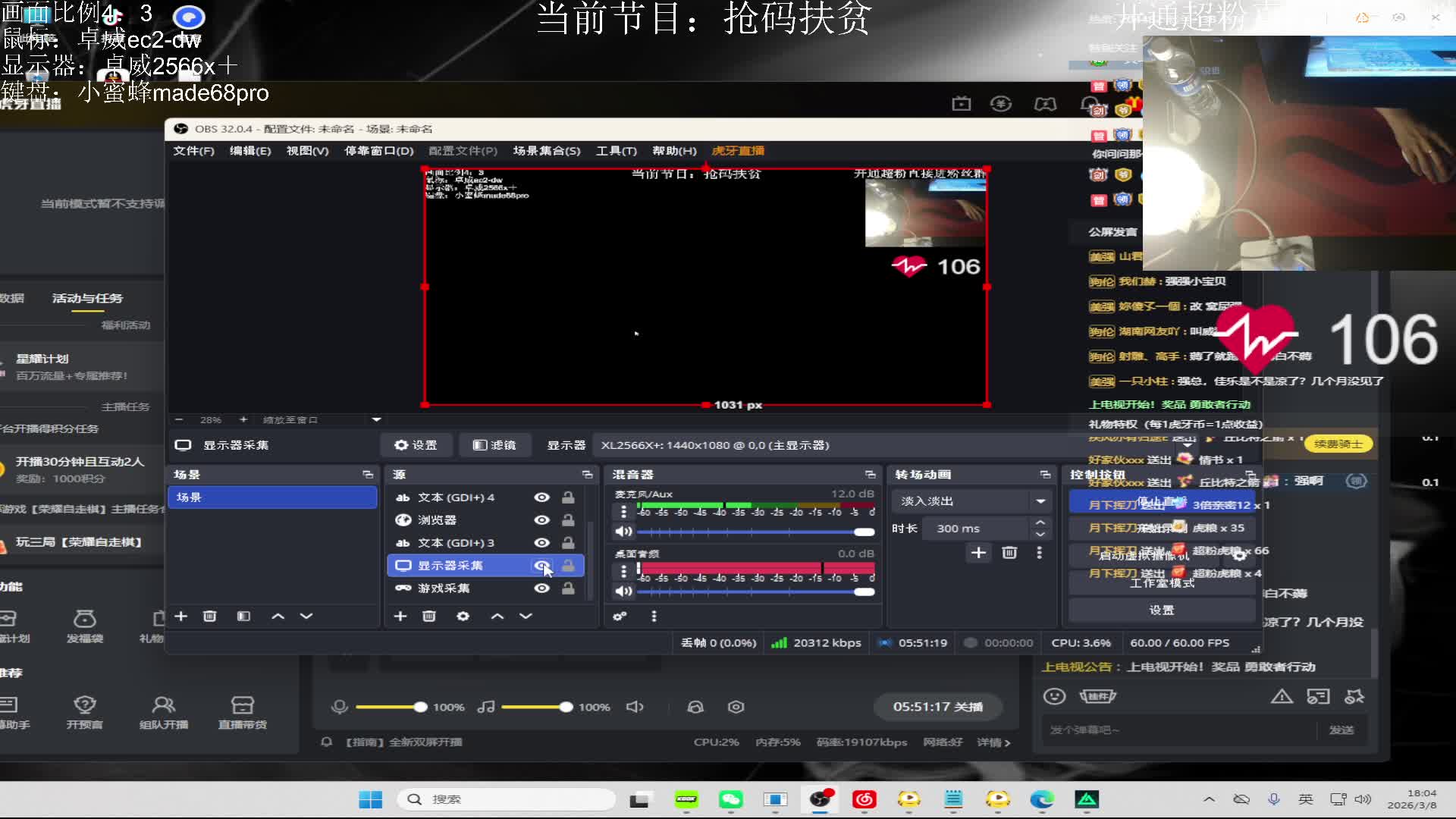Open preview zoom scale dropdown arrow
The height and width of the screenshot is (819, 1456).
pos(376,419)
